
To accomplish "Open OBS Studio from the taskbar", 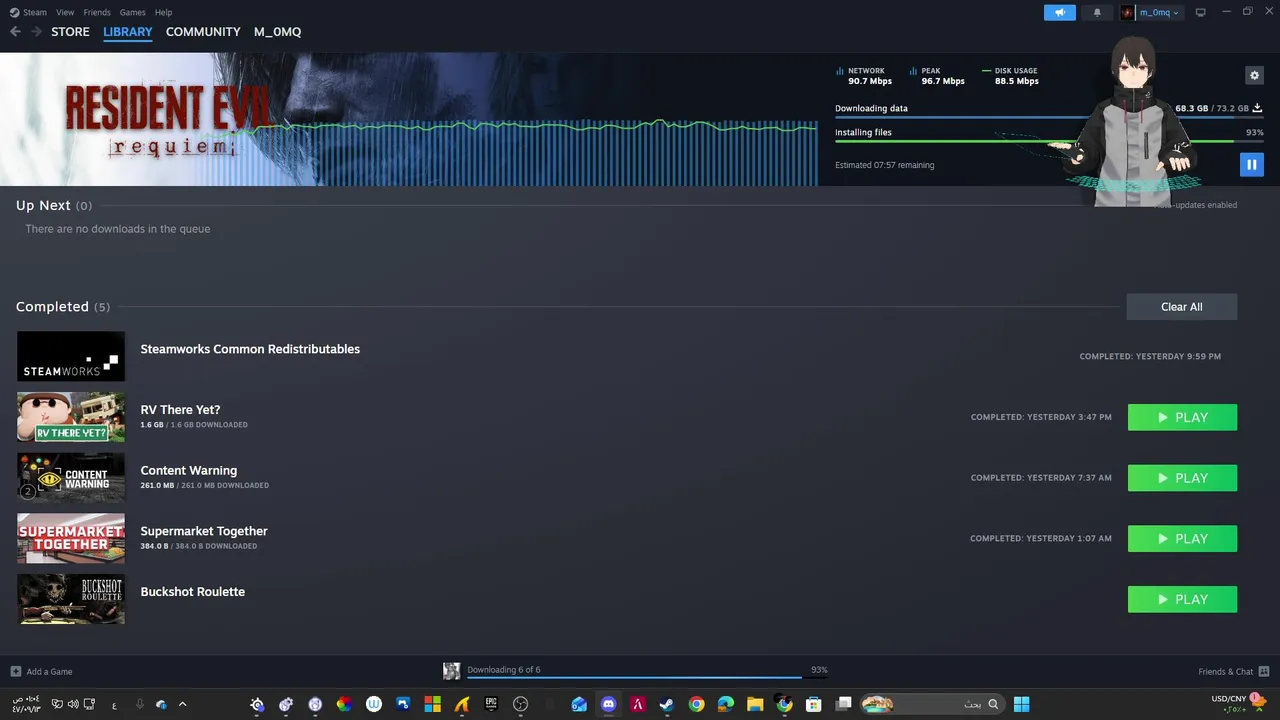I will [x=520, y=704].
